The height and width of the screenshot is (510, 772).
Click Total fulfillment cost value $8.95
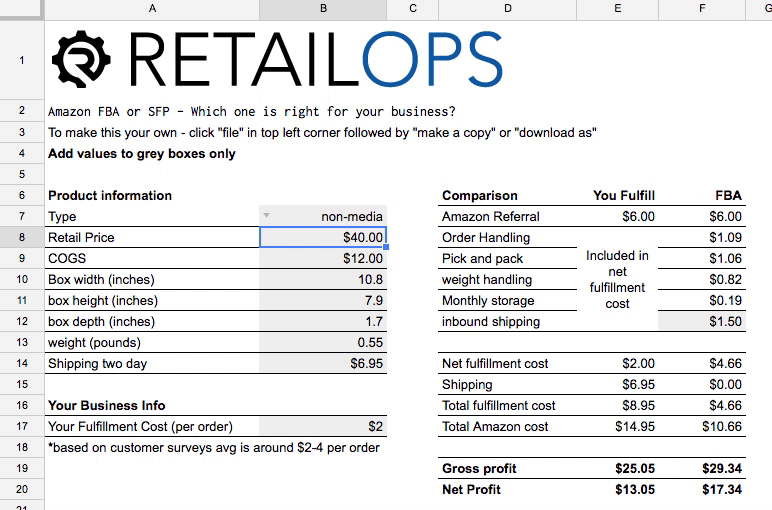[x=617, y=406]
